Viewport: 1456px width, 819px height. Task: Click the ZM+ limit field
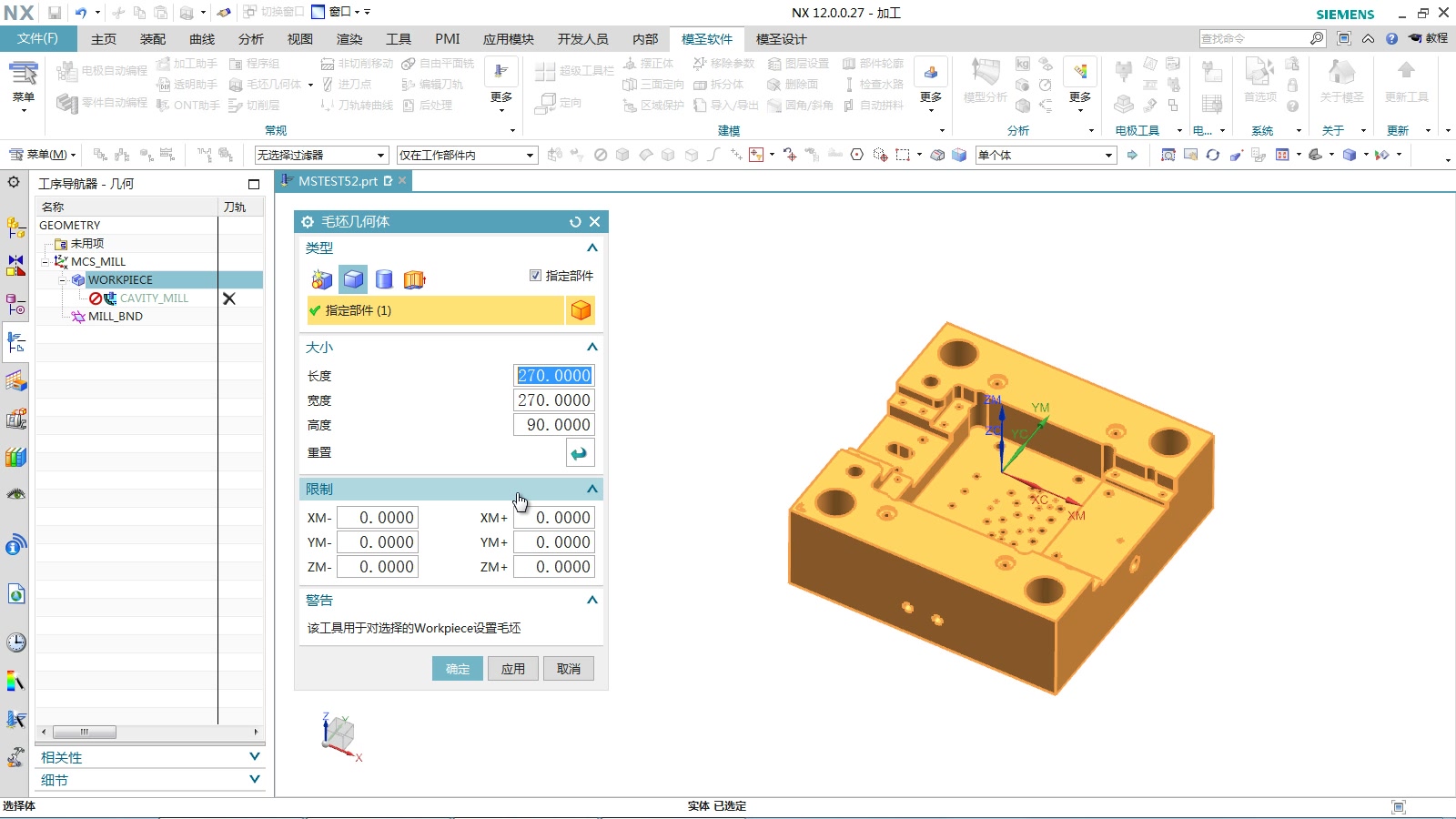point(554,566)
